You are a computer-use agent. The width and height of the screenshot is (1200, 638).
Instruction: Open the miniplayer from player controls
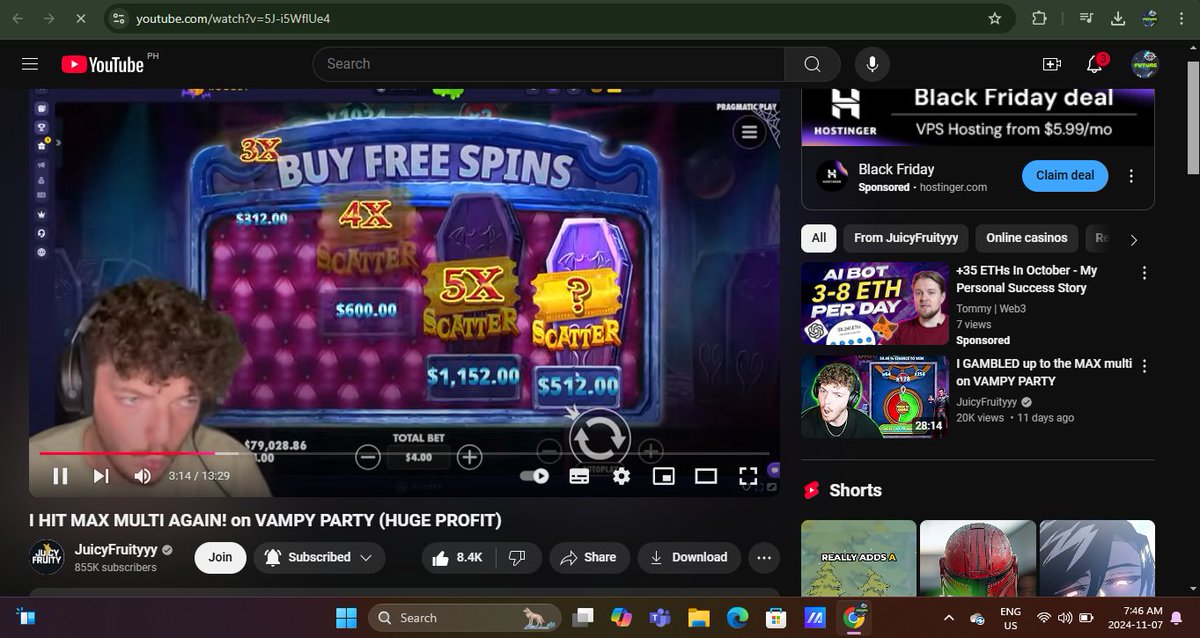pos(664,477)
